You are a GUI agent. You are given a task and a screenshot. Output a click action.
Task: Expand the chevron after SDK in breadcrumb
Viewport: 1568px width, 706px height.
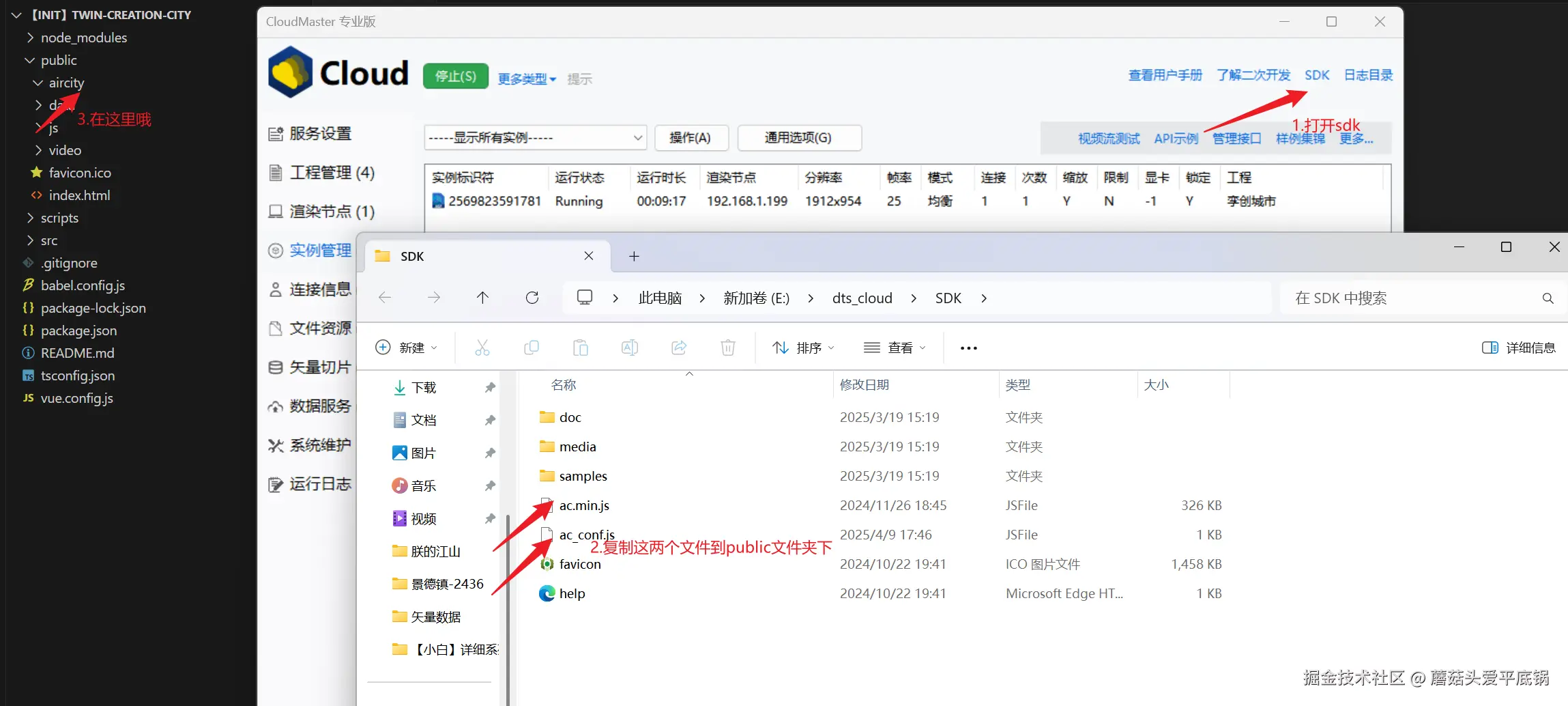(x=984, y=298)
